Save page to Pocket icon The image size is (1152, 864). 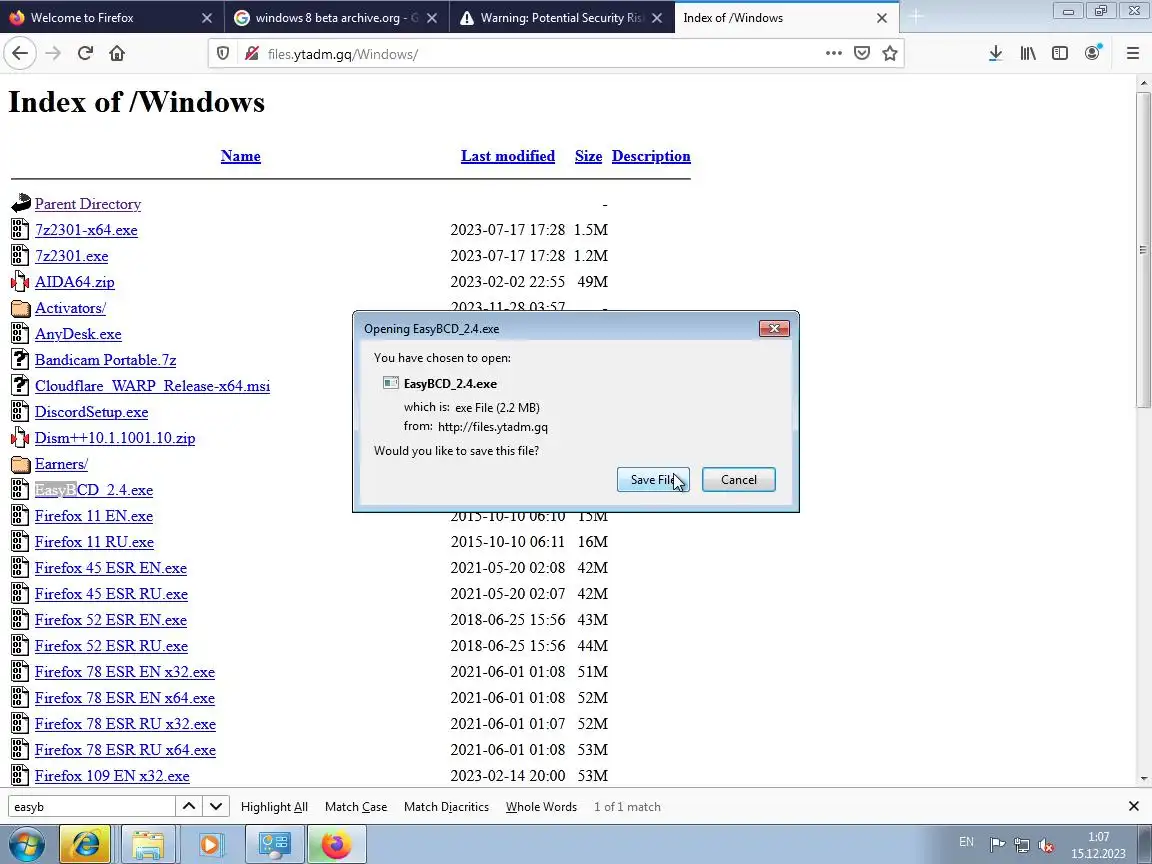862,53
